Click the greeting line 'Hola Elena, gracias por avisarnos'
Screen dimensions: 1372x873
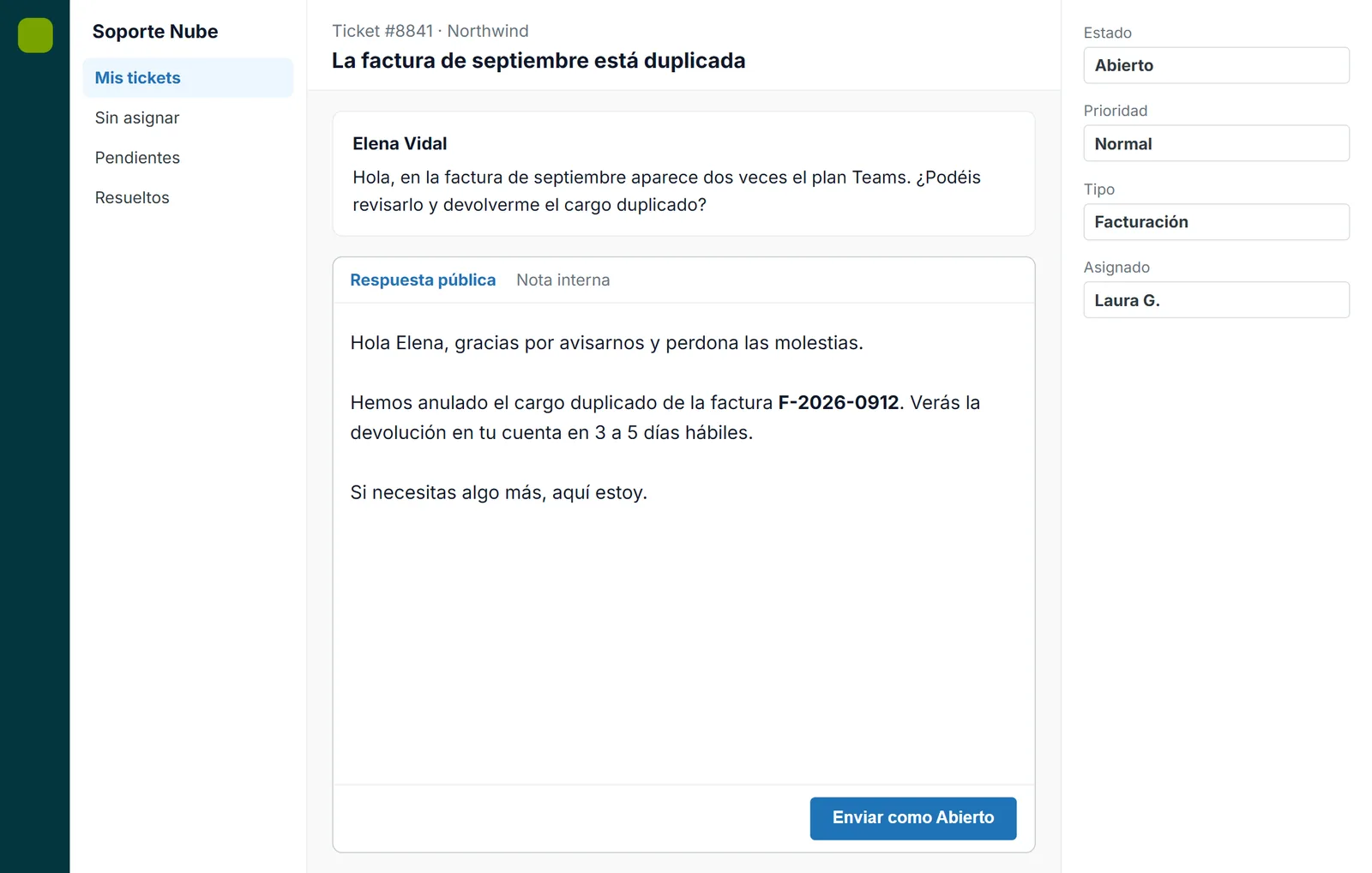606,343
